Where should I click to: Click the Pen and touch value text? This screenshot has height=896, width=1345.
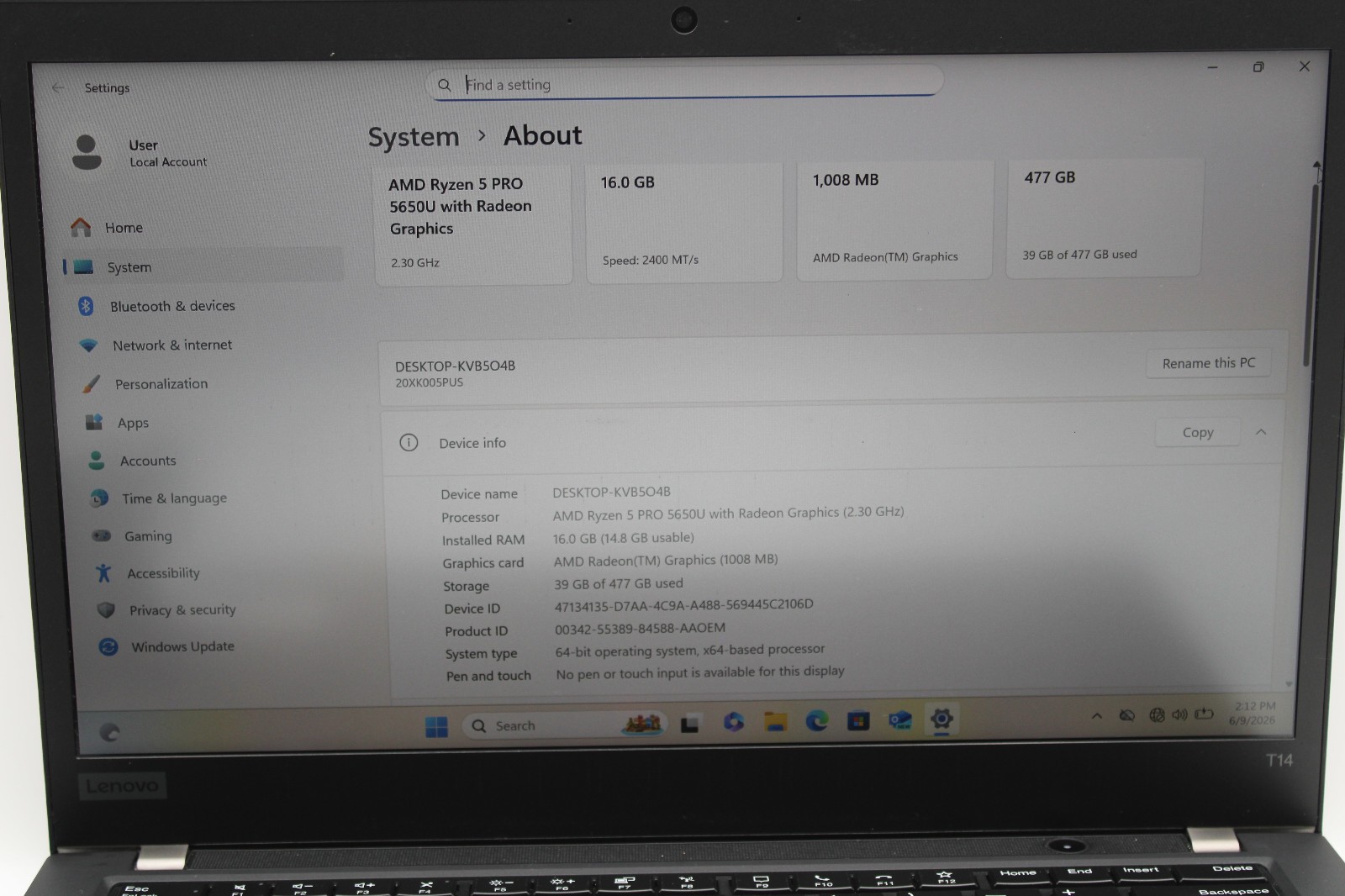pos(699,672)
